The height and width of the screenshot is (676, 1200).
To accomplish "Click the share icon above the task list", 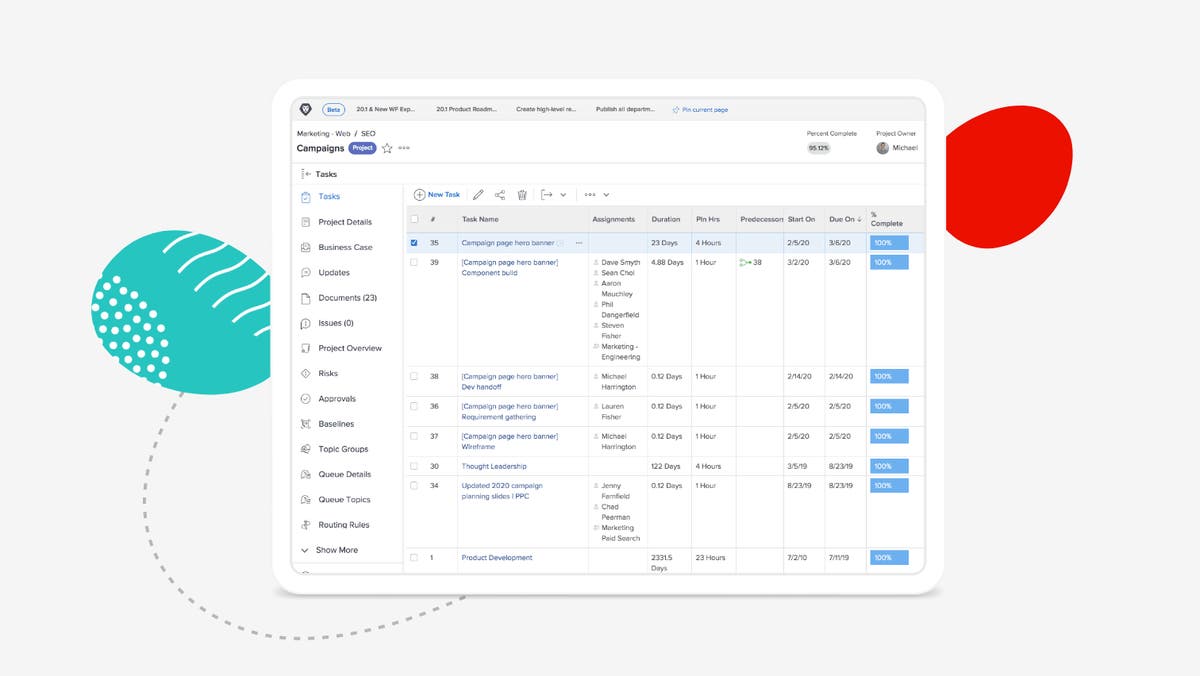I will pos(500,194).
